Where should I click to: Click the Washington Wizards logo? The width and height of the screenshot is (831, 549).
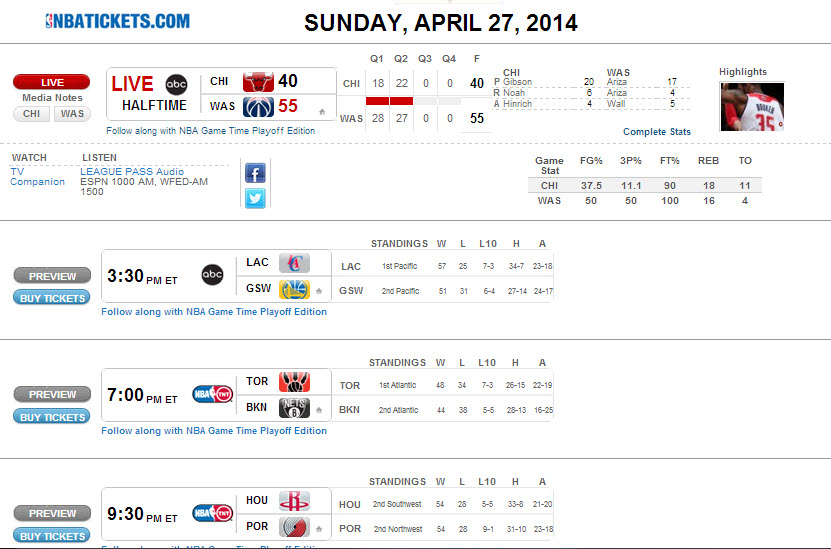click(x=258, y=105)
